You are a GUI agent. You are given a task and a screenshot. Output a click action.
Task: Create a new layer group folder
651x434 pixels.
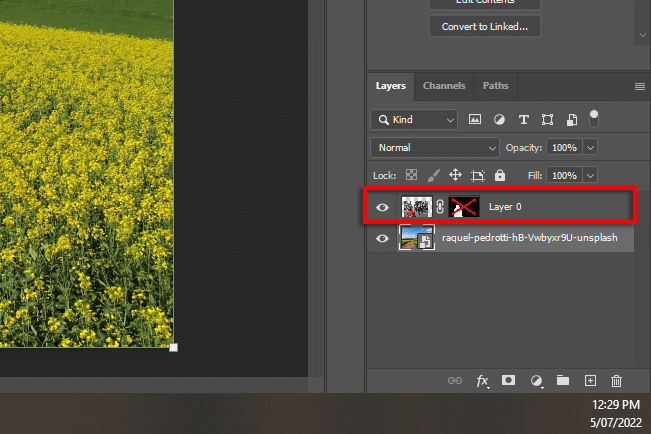(563, 381)
